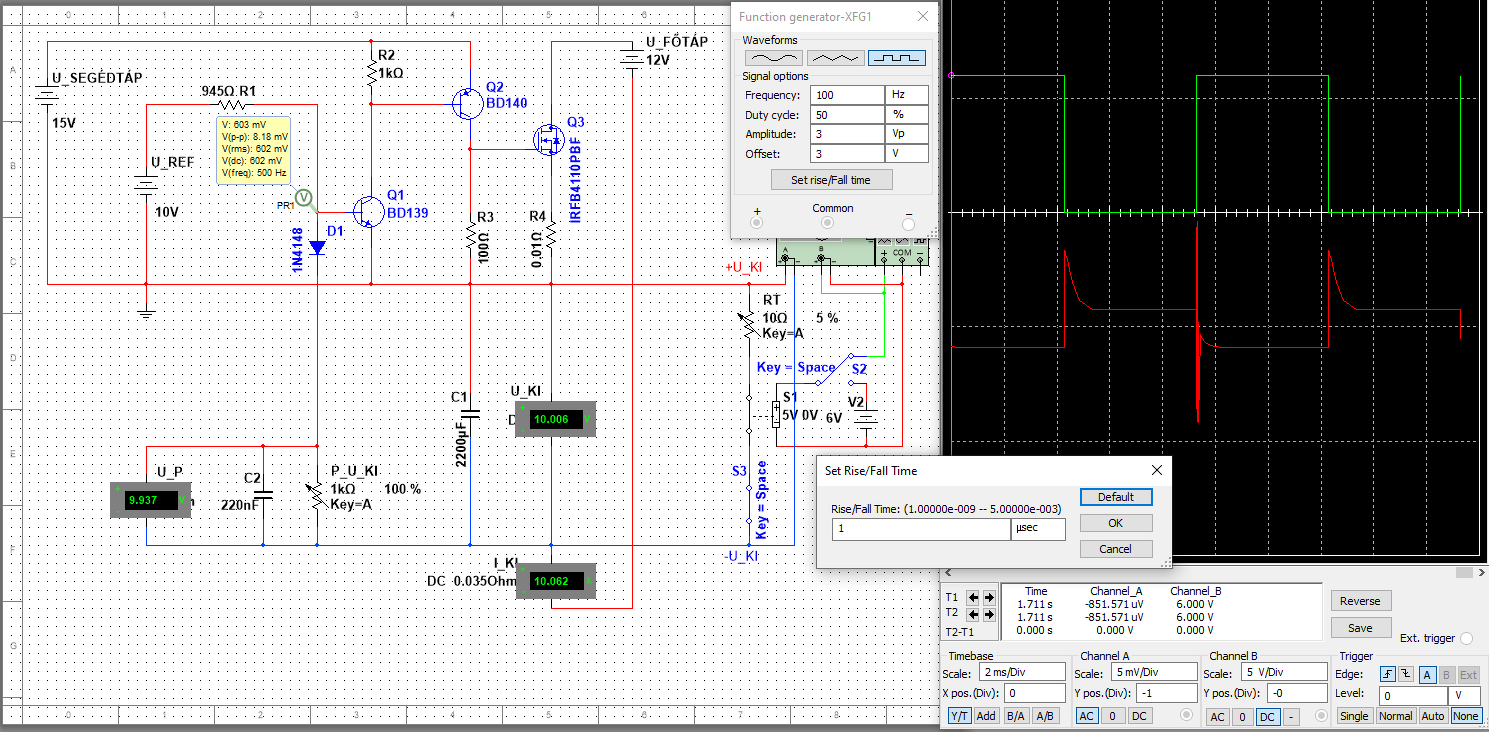This screenshot has width=1489, height=732.
Task: Click the Default button in the dialog
Action: (x=1116, y=497)
